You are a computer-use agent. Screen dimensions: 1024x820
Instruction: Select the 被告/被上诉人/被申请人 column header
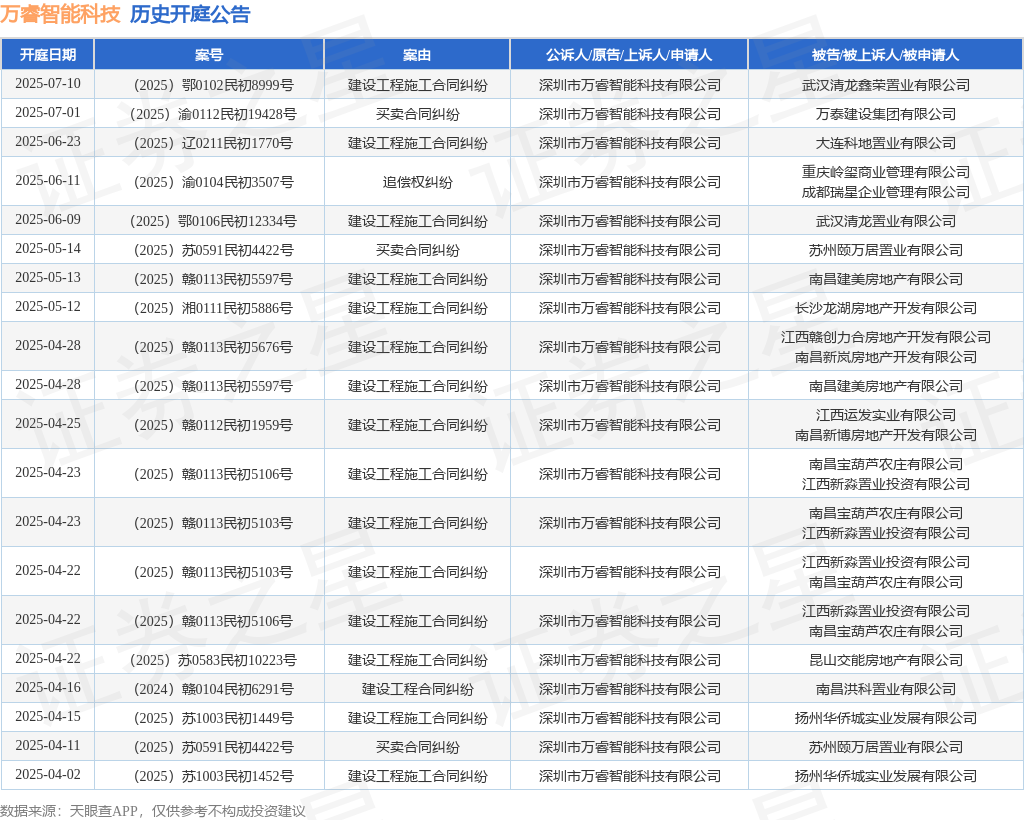886,55
